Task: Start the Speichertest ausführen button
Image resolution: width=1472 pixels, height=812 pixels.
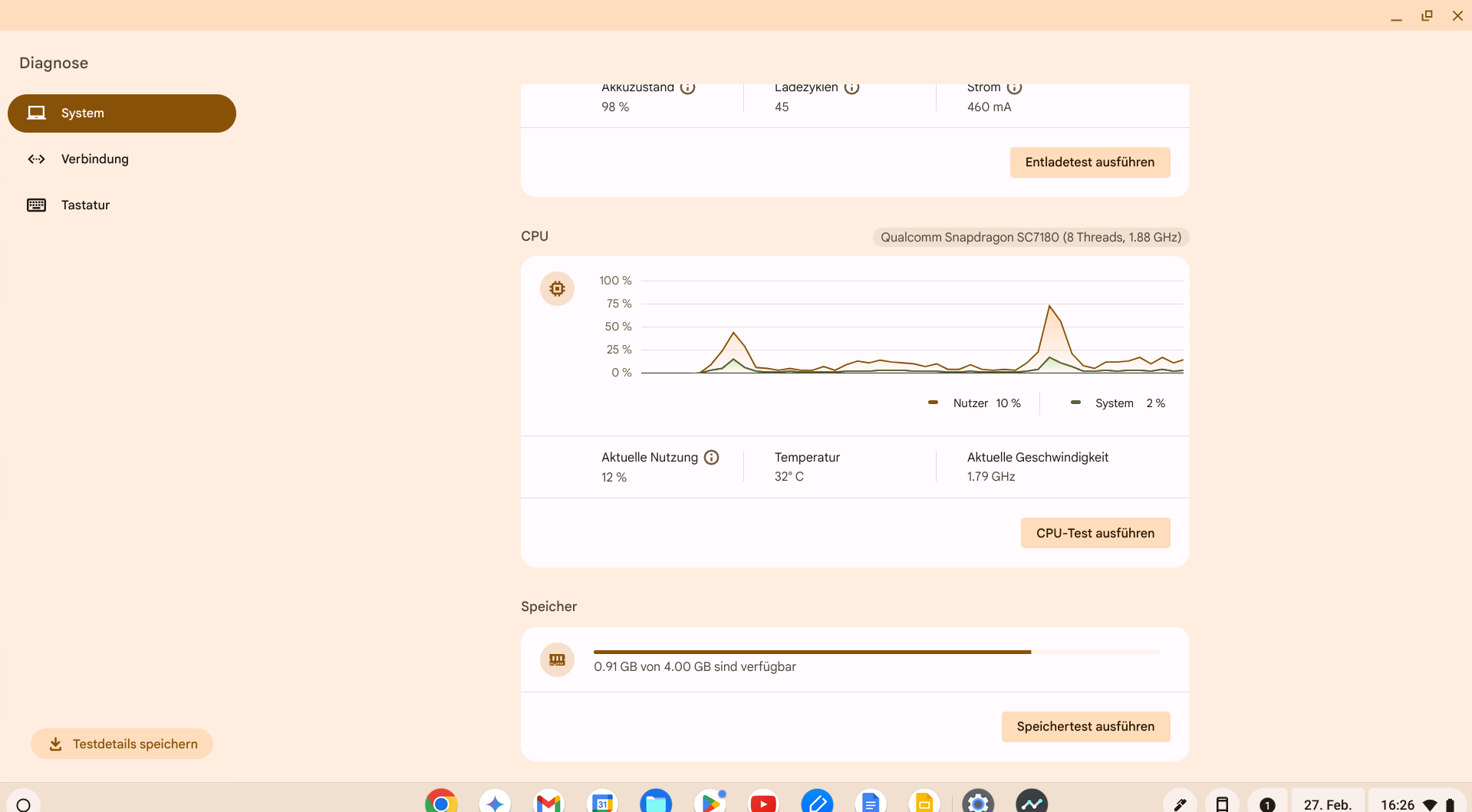Action: pos(1085,727)
